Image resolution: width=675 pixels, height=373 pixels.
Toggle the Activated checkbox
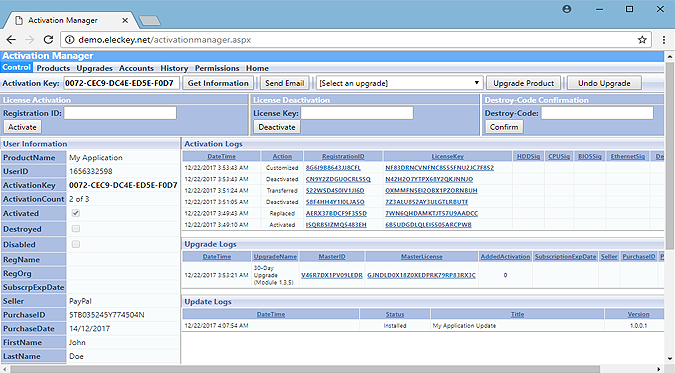76,213
